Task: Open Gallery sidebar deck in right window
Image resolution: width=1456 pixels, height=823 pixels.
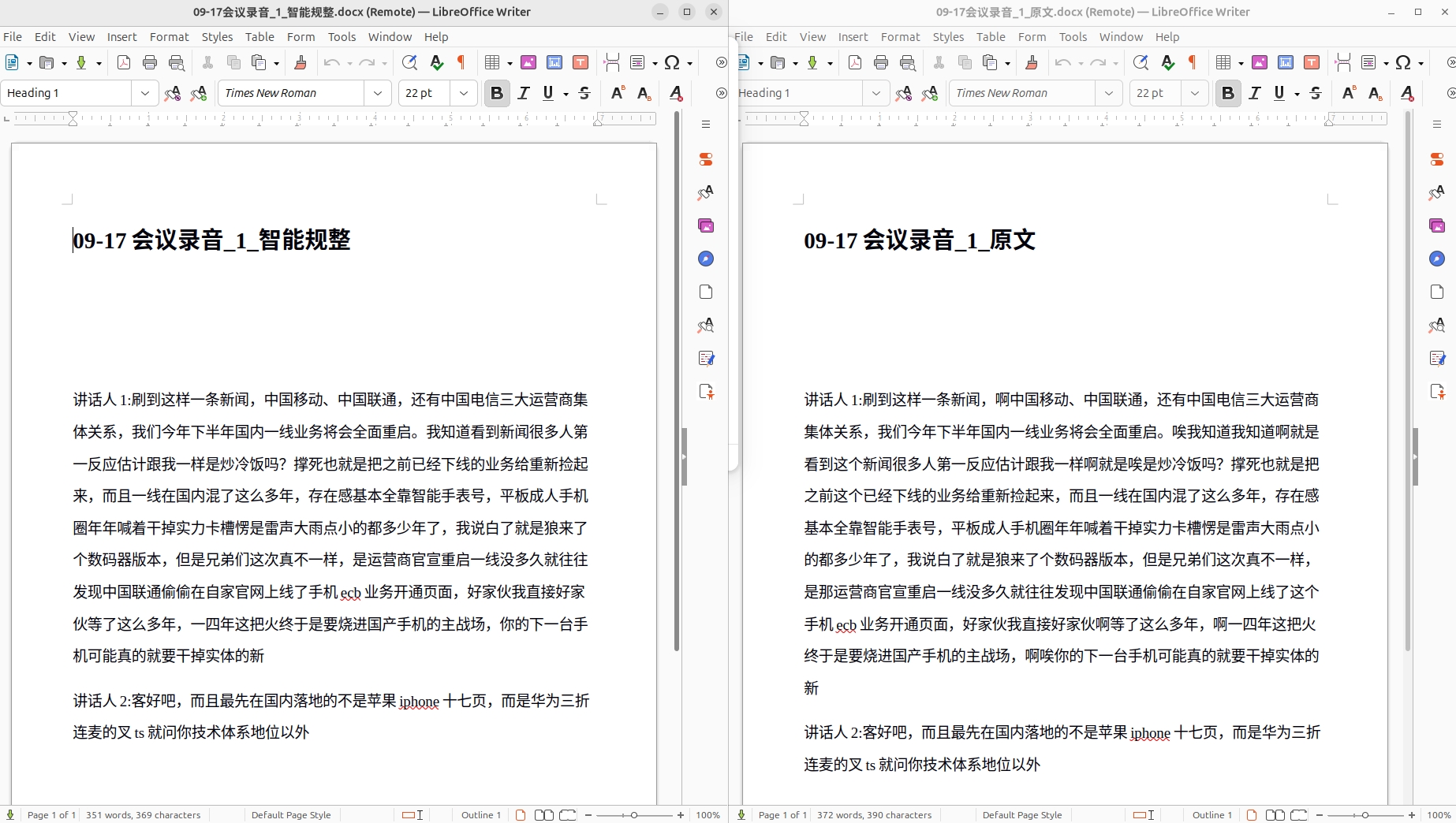Action: (1437, 226)
